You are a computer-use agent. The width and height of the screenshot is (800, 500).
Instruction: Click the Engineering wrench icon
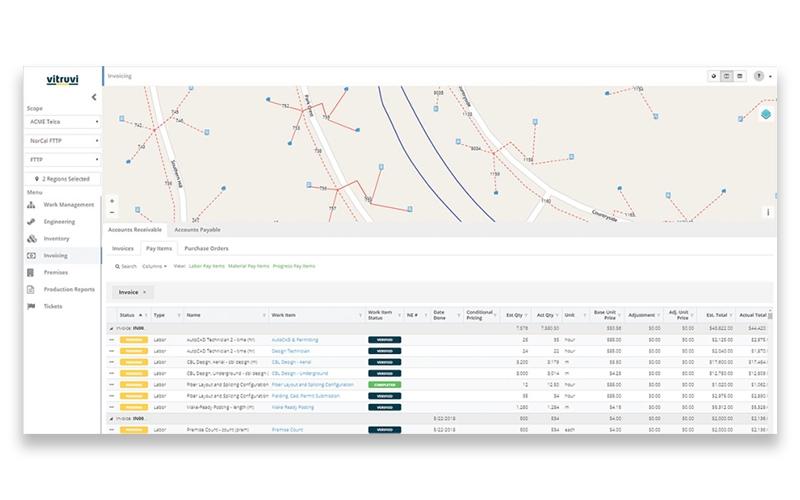pos(31,221)
